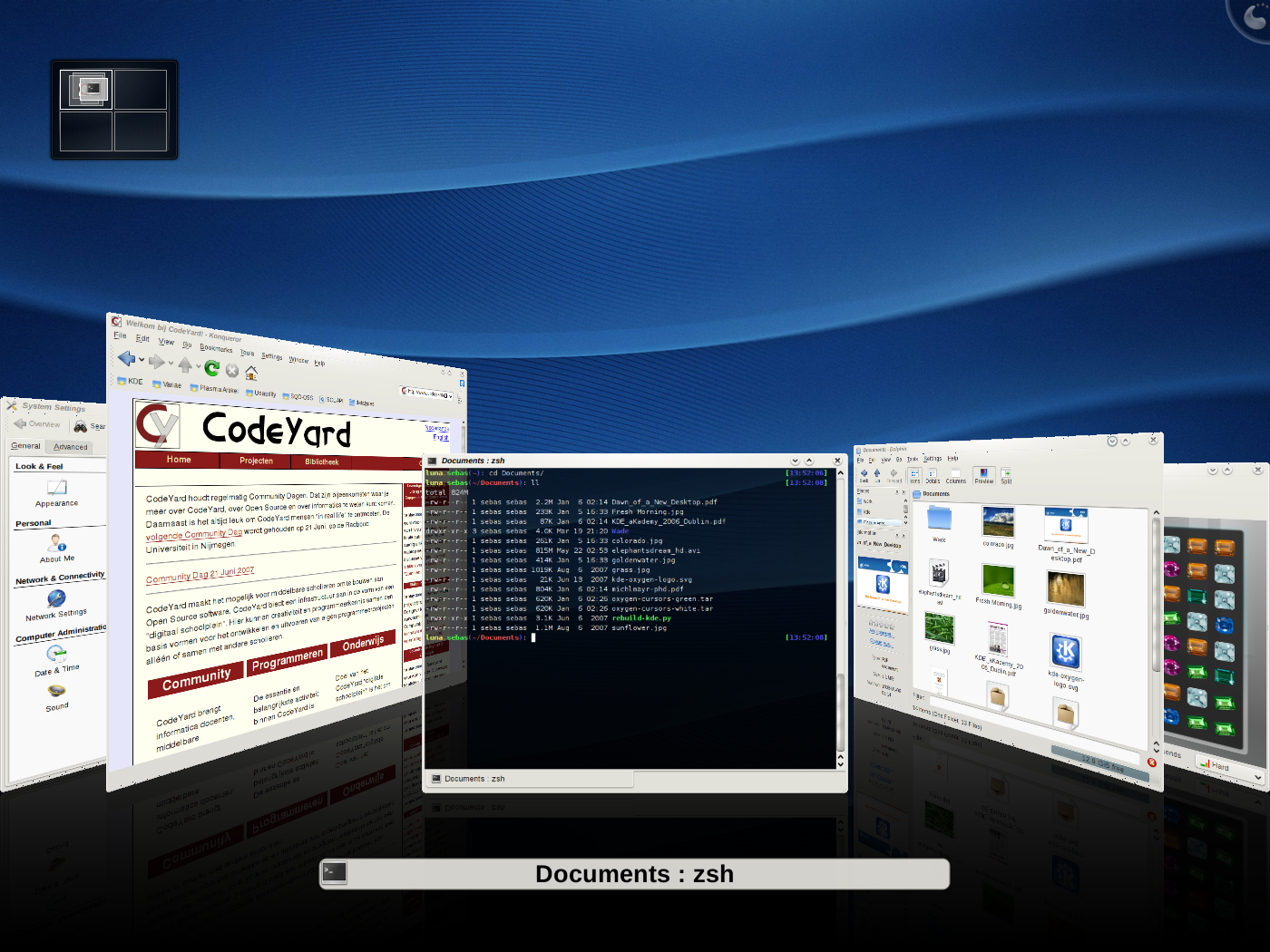1270x952 pixels.
Task: Open Appearance in System Settings
Action: [56, 490]
